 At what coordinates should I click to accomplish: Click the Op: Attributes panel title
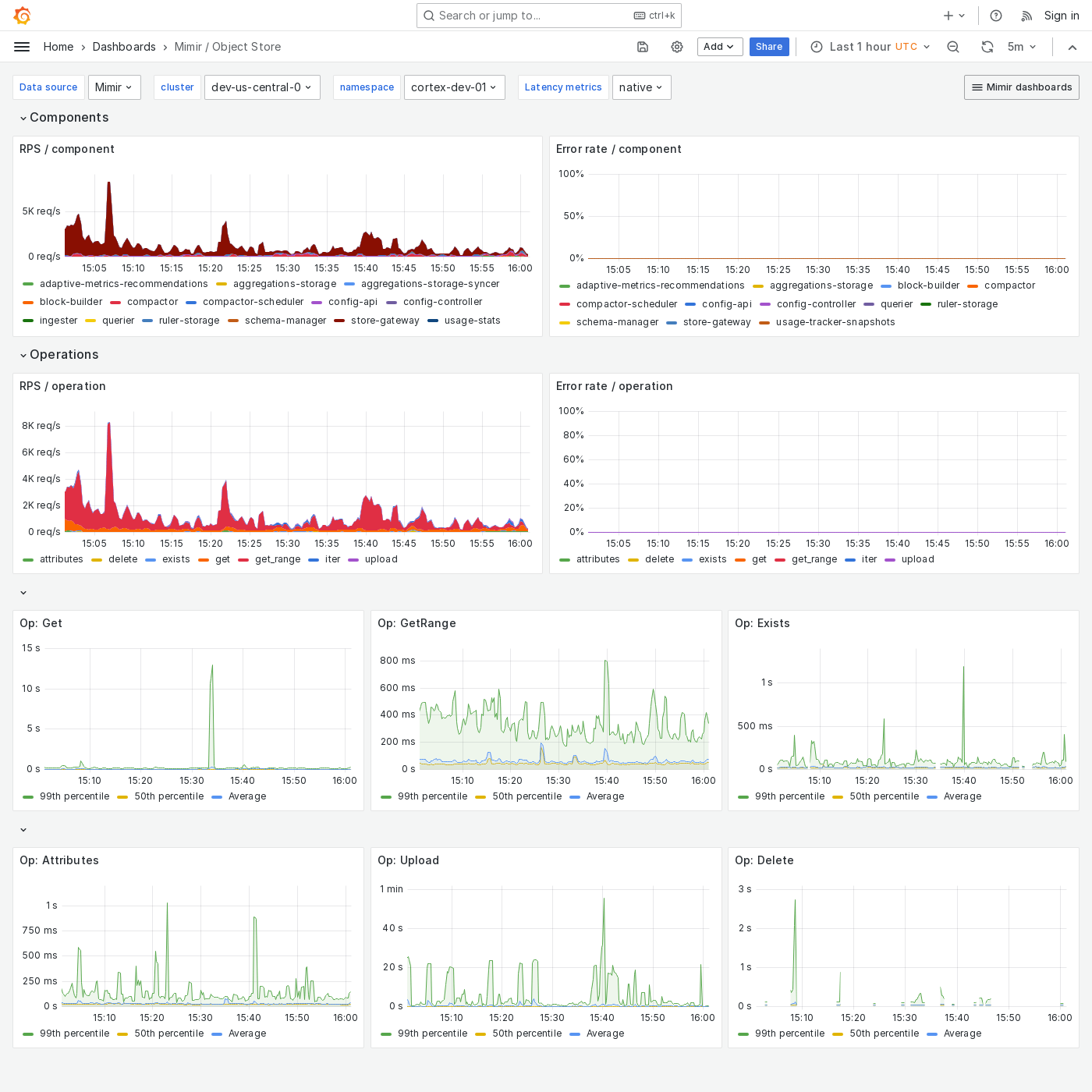[59, 860]
